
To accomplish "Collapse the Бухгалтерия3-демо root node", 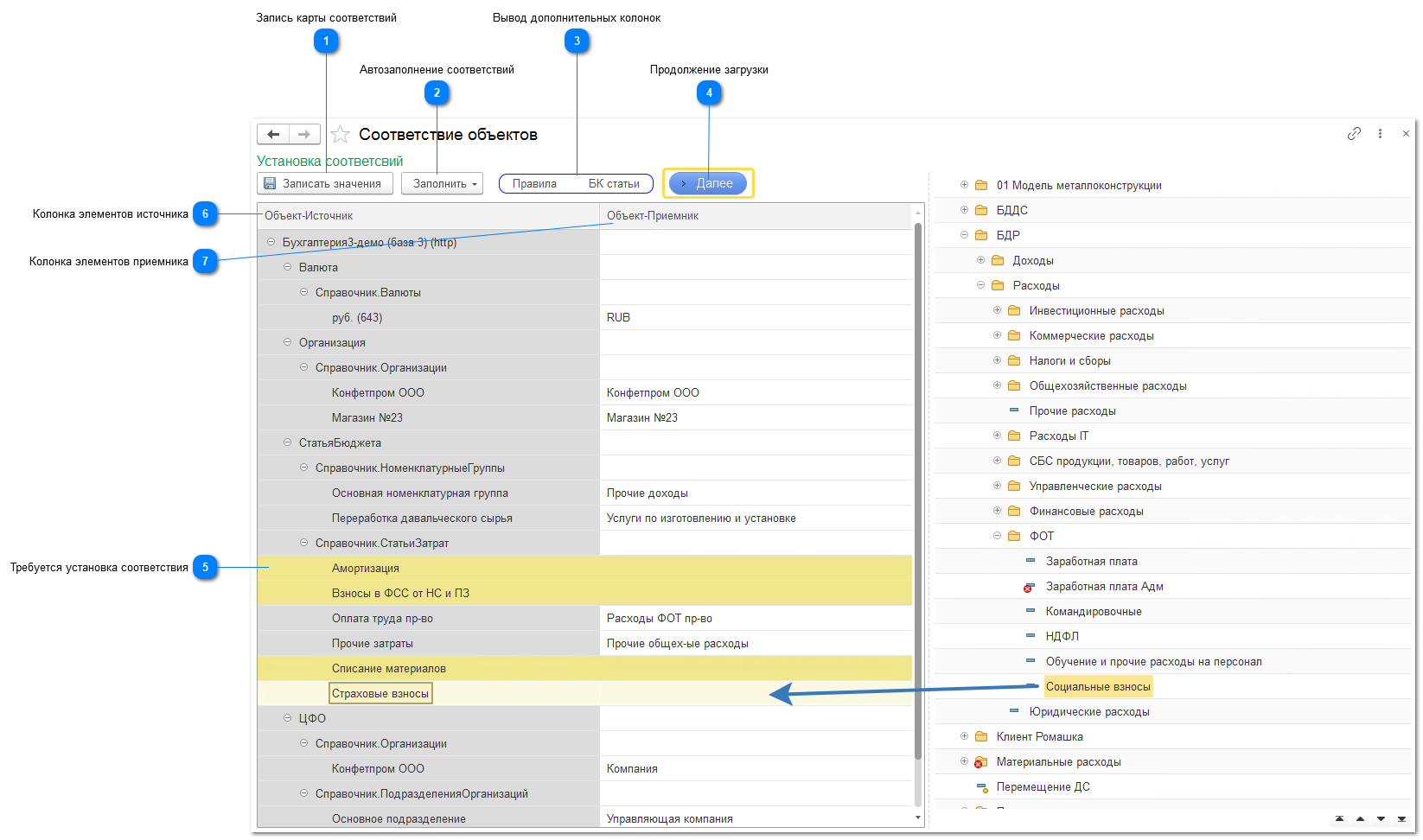I will click(271, 242).
